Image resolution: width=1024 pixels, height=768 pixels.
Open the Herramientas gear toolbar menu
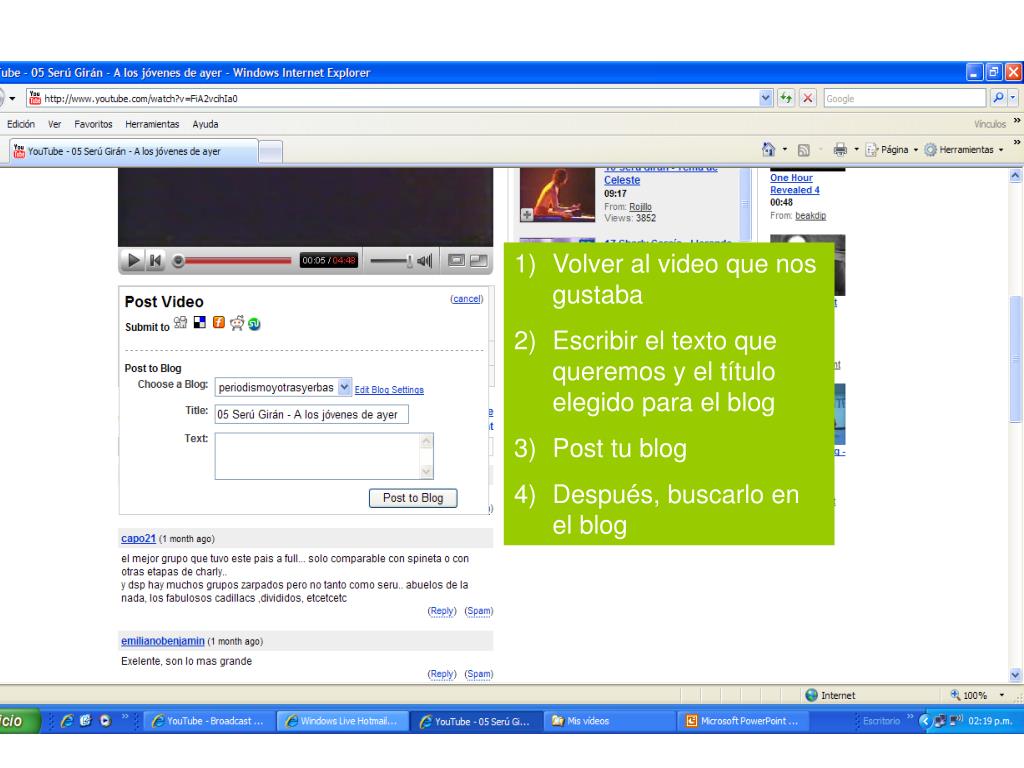tap(964, 150)
